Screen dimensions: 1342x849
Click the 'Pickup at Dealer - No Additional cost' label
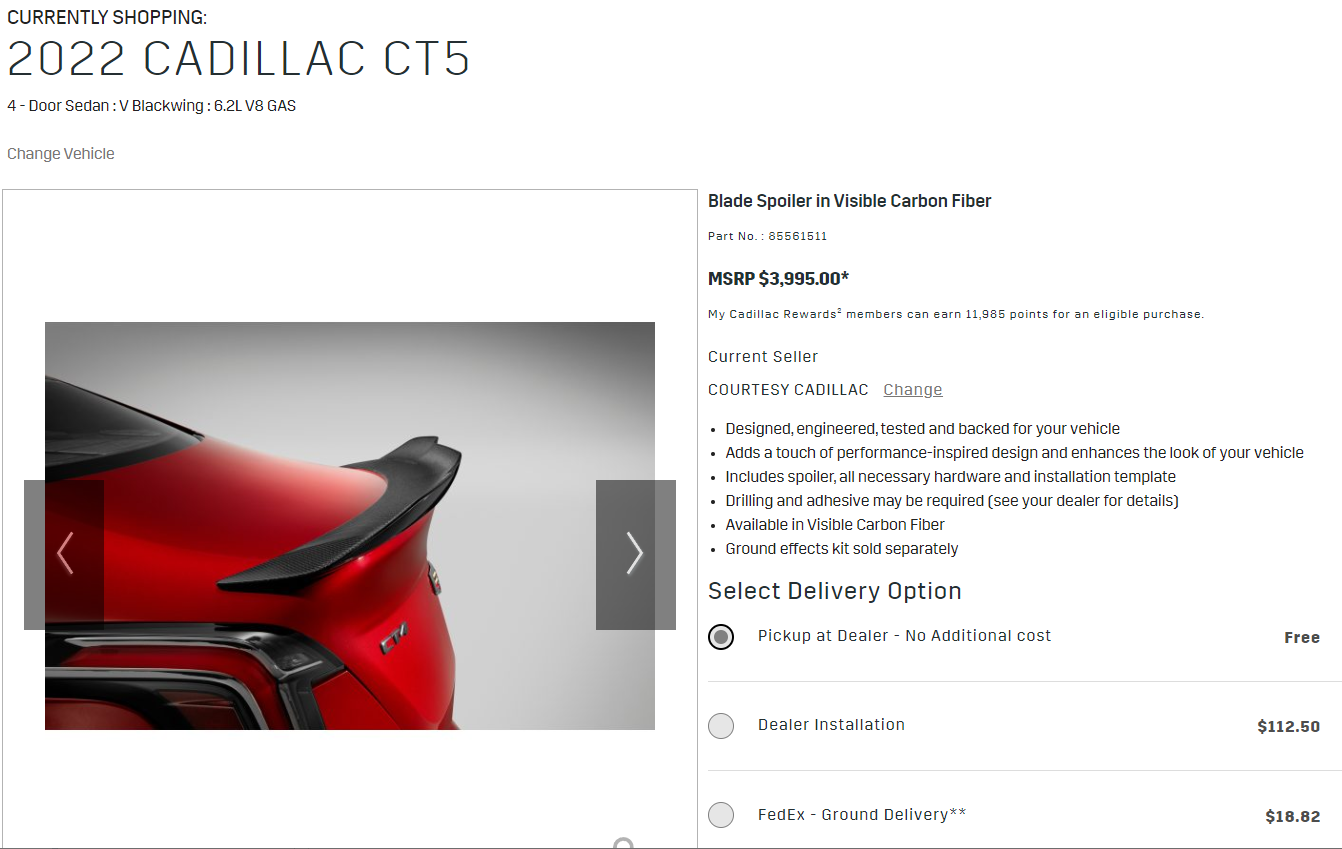(x=905, y=636)
